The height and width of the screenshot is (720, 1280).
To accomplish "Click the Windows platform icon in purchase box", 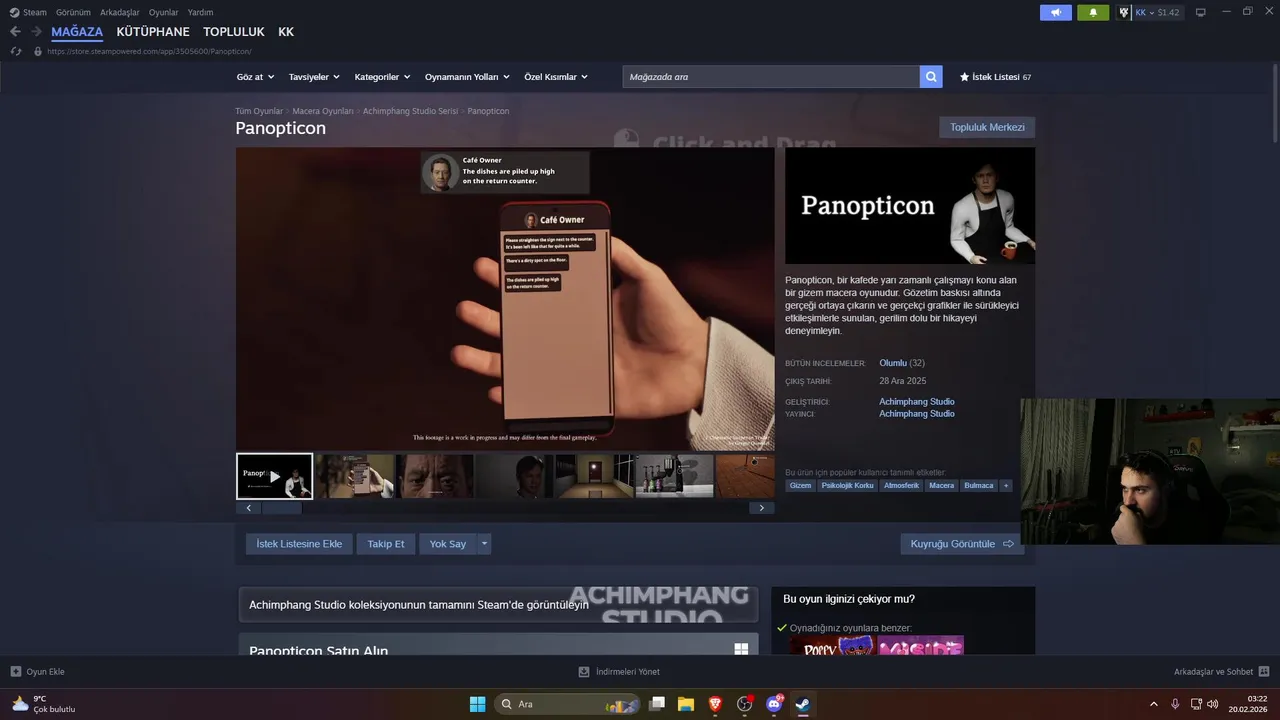I will pyautogui.click(x=741, y=649).
